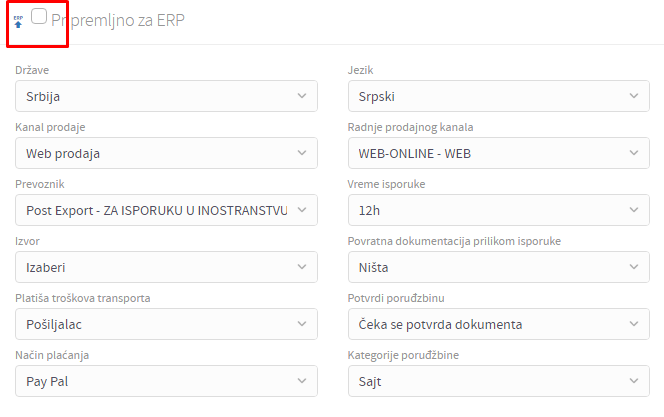
Task: Open Način plaćanja dropdown showing Pay Pal
Action: (166, 381)
